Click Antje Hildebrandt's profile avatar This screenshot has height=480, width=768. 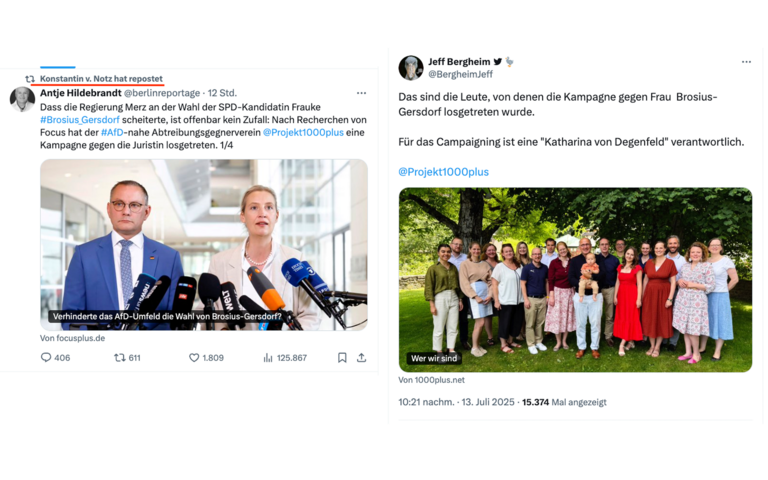click(23, 99)
